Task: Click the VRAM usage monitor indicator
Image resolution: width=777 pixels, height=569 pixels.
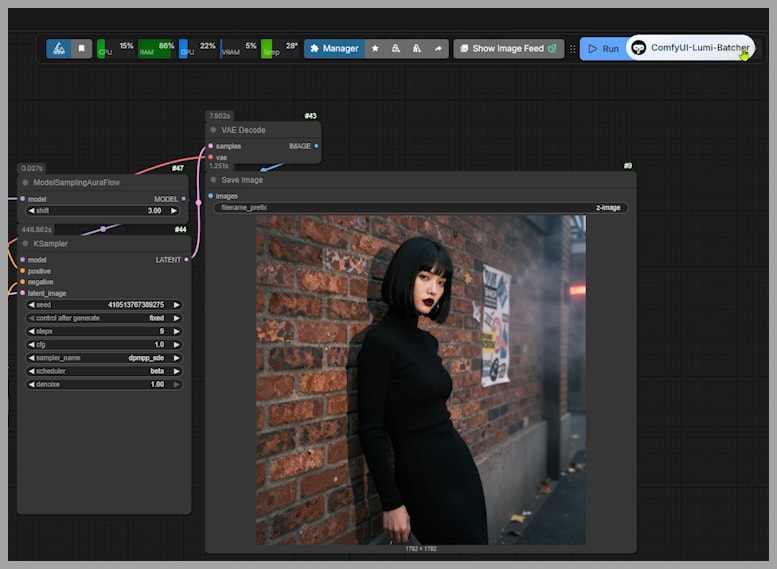Action: click(239, 48)
